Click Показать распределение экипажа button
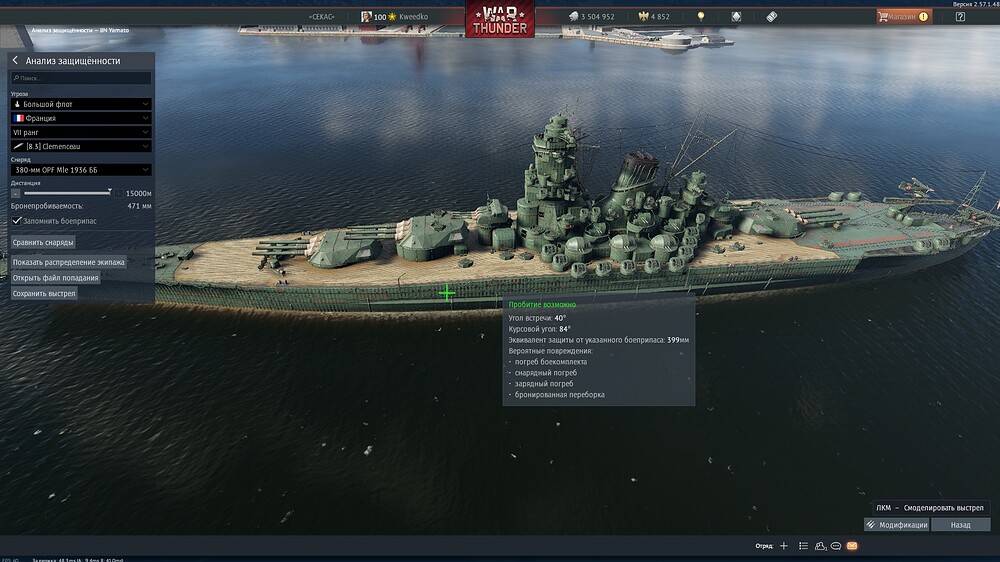The width and height of the screenshot is (1000, 562). 68,262
